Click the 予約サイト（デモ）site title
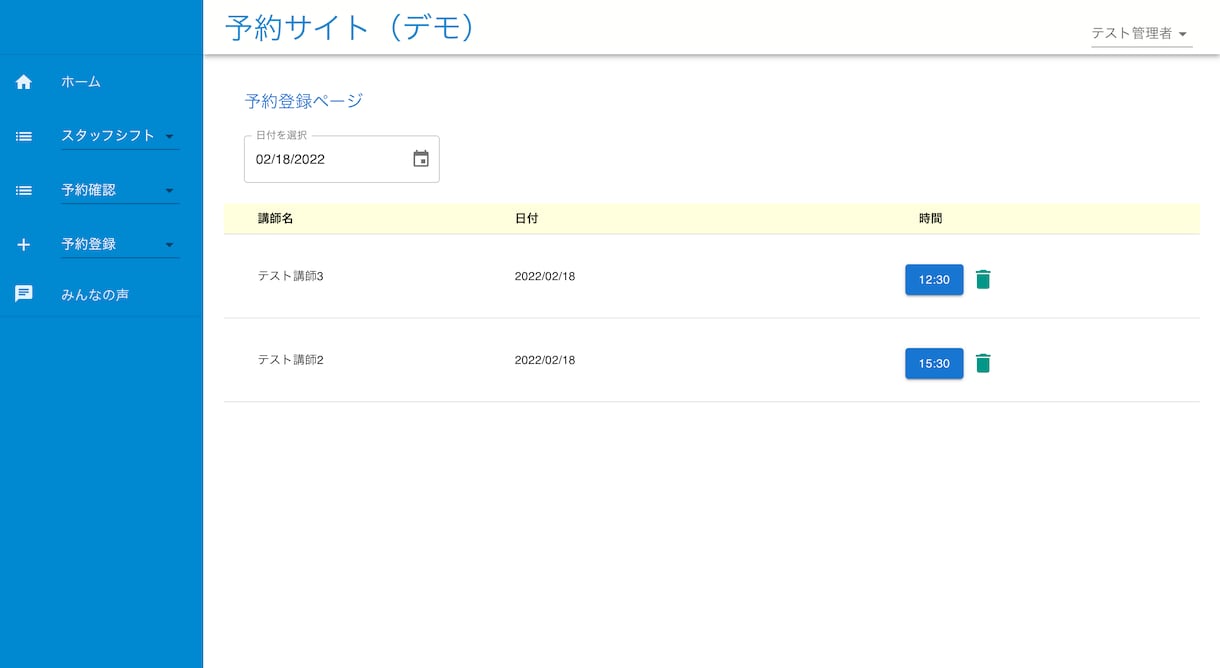The width and height of the screenshot is (1220, 668). tap(349, 27)
